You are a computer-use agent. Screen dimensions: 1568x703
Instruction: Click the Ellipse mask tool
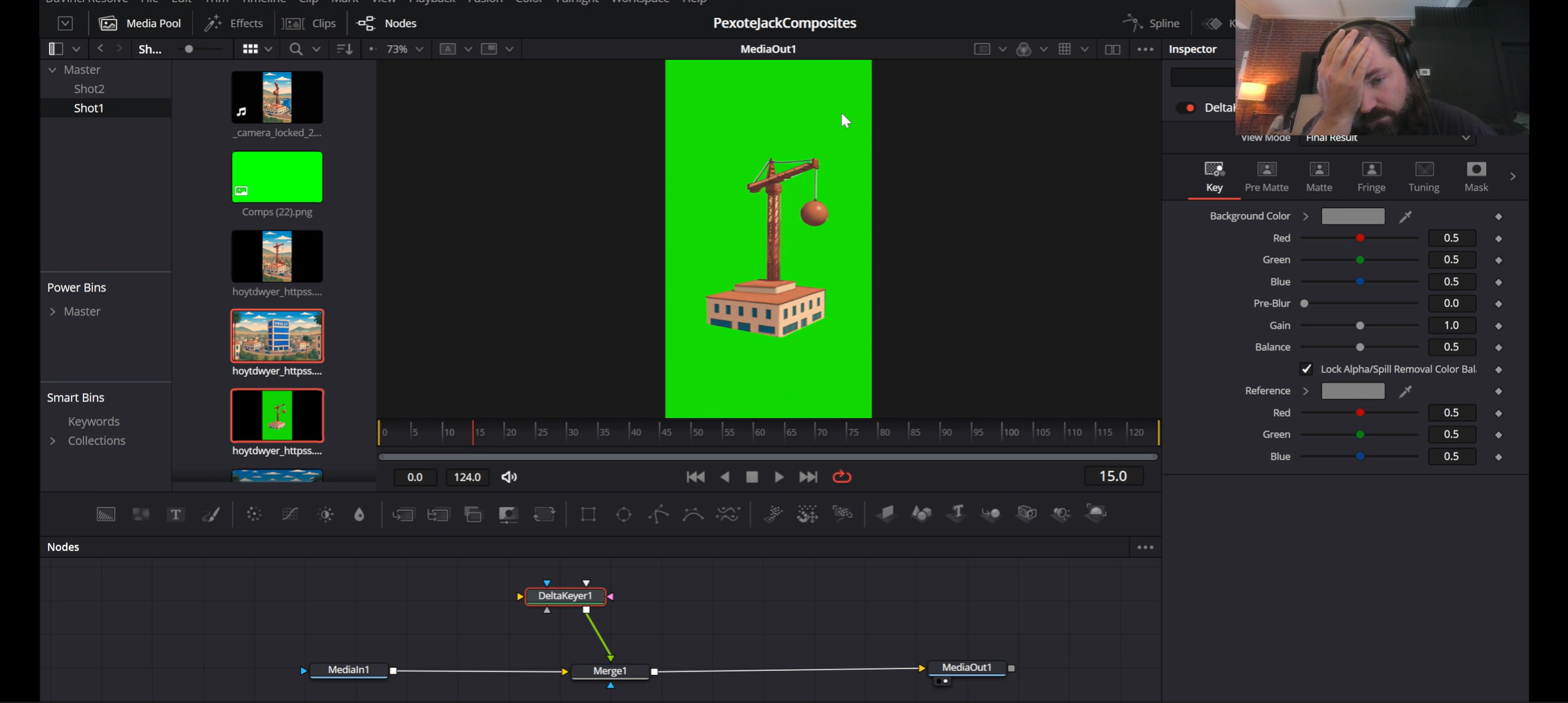click(x=623, y=515)
